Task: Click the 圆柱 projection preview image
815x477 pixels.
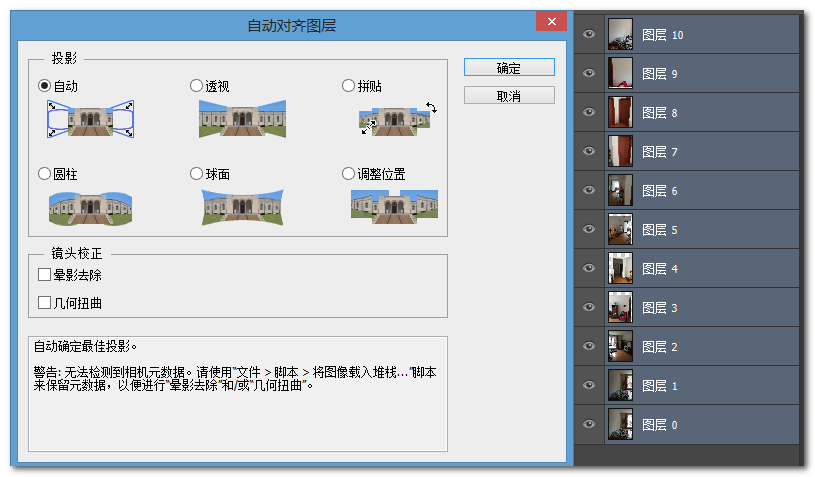Action: (x=90, y=208)
